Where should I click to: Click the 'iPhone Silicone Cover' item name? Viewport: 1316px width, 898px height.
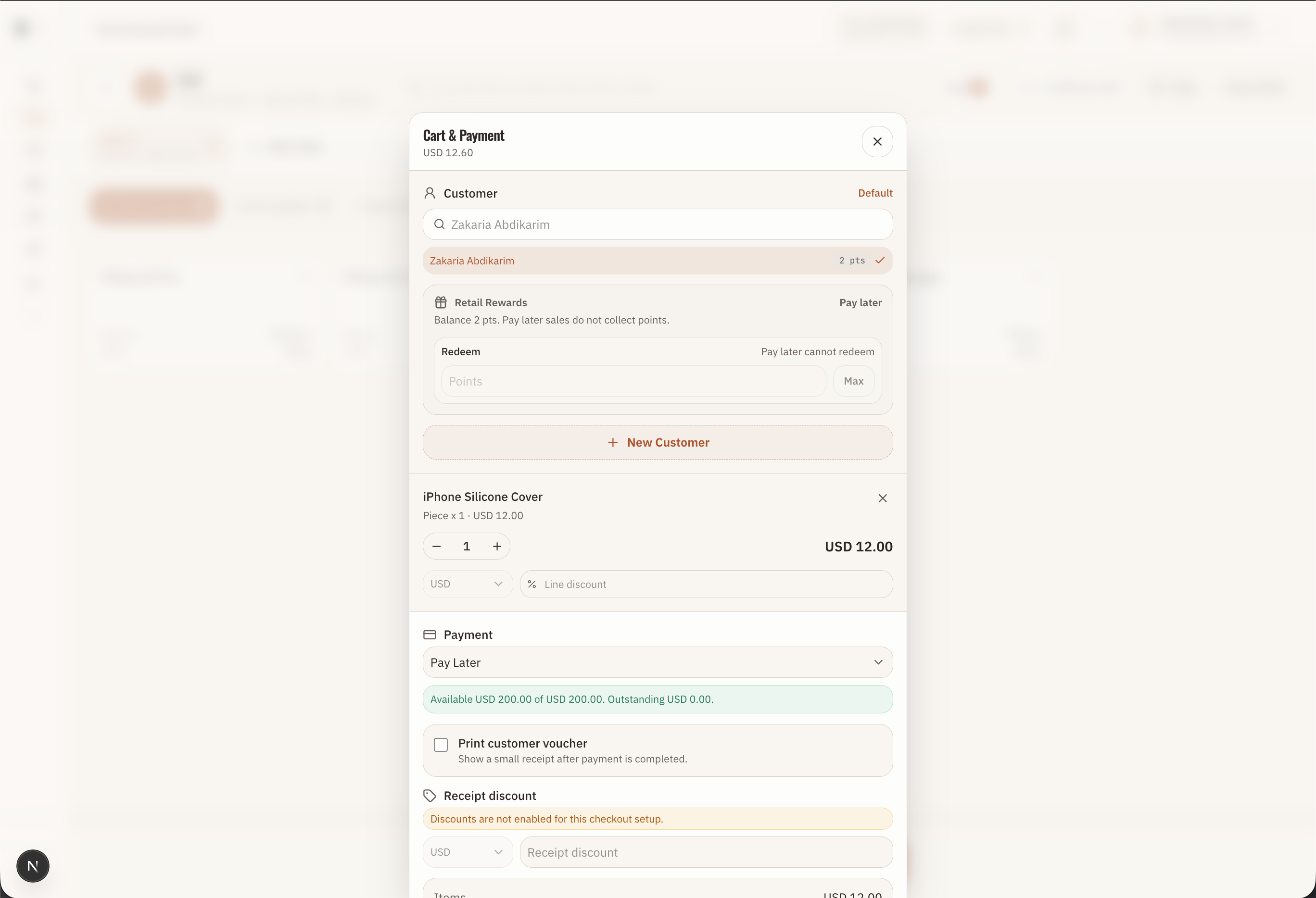pyautogui.click(x=482, y=497)
